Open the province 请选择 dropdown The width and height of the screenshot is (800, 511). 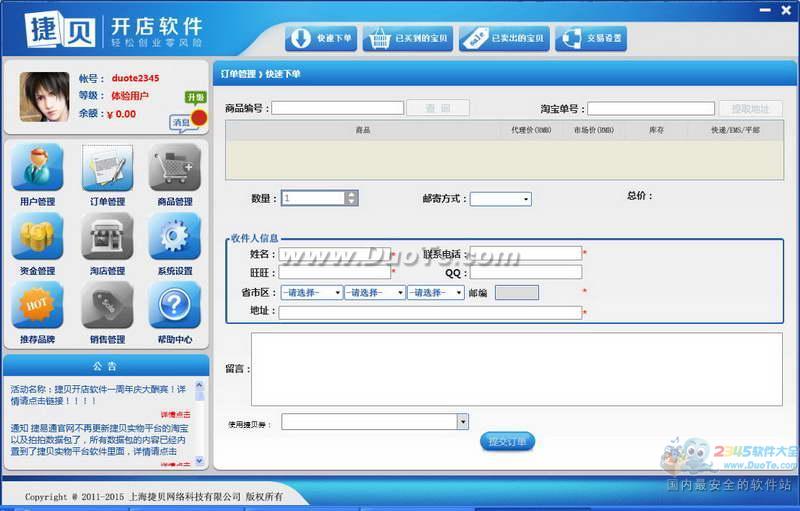(311, 292)
